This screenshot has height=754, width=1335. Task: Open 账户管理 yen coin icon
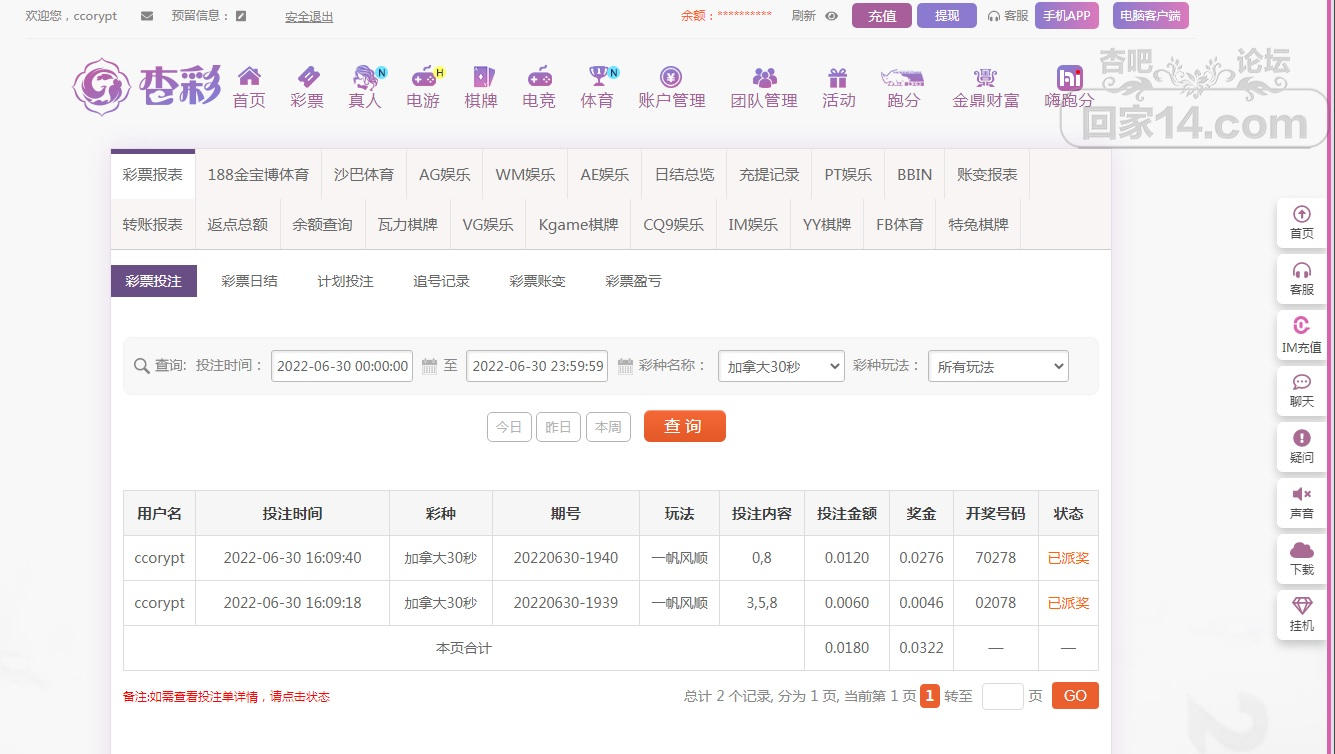pyautogui.click(x=671, y=77)
